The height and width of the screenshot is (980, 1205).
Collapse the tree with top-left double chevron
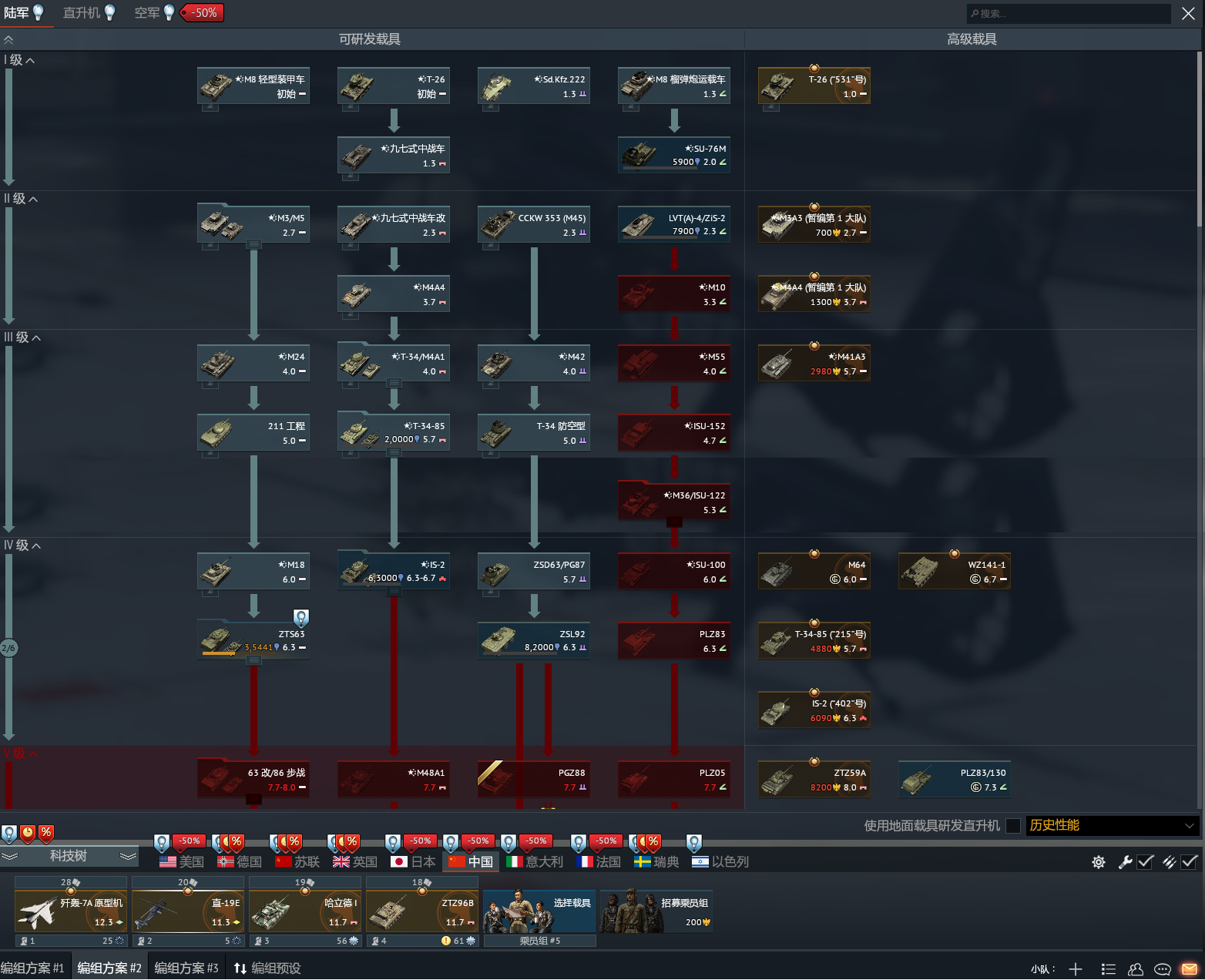pyautogui.click(x=8, y=39)
